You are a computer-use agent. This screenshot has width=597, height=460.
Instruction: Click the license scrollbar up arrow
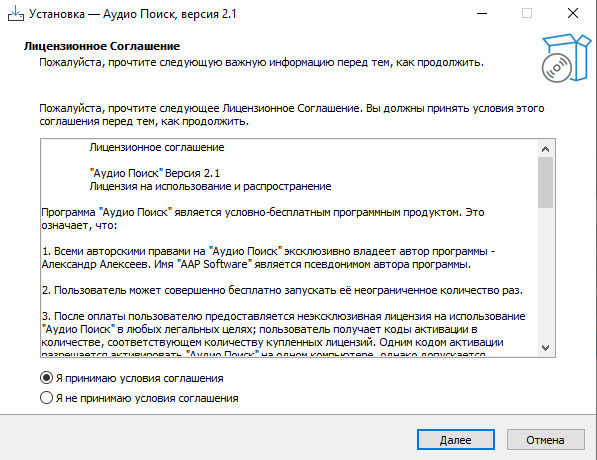[545, 149]
